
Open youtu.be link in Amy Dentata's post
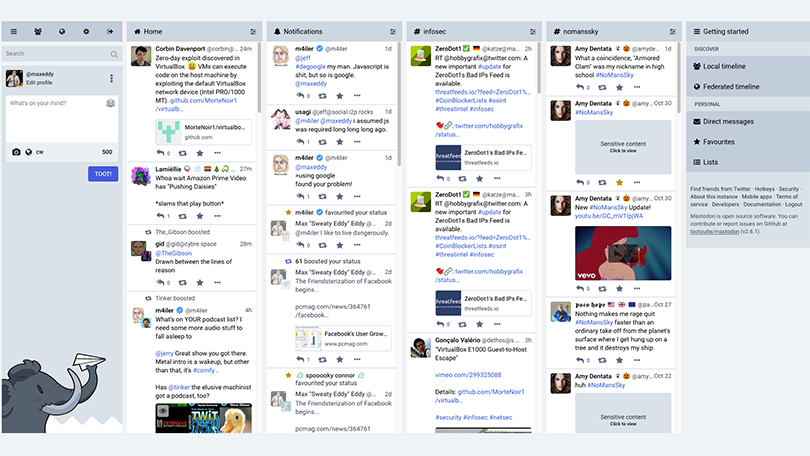[x=609, y=216]
